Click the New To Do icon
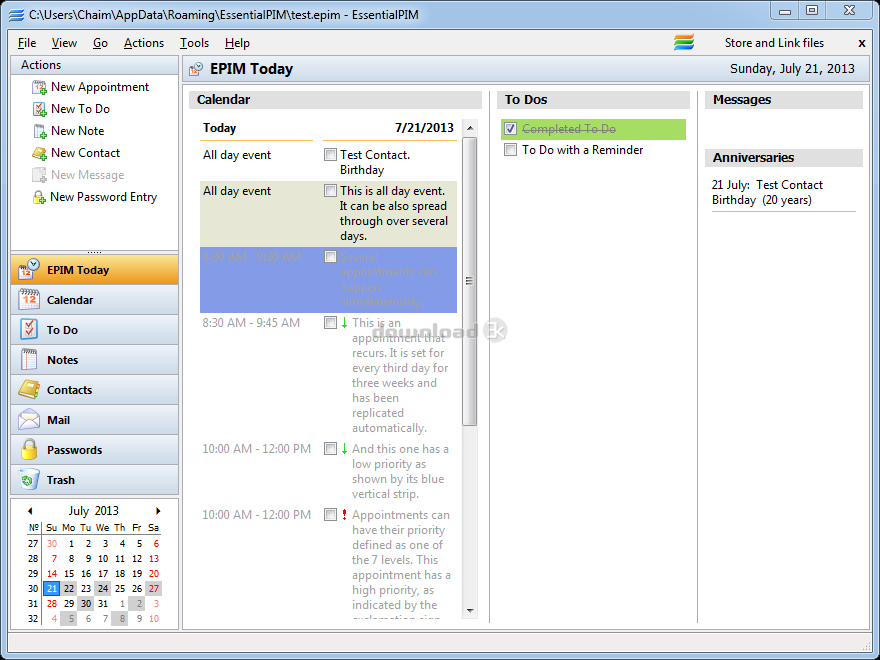880x660 pixels. click(x=40, y=110)
